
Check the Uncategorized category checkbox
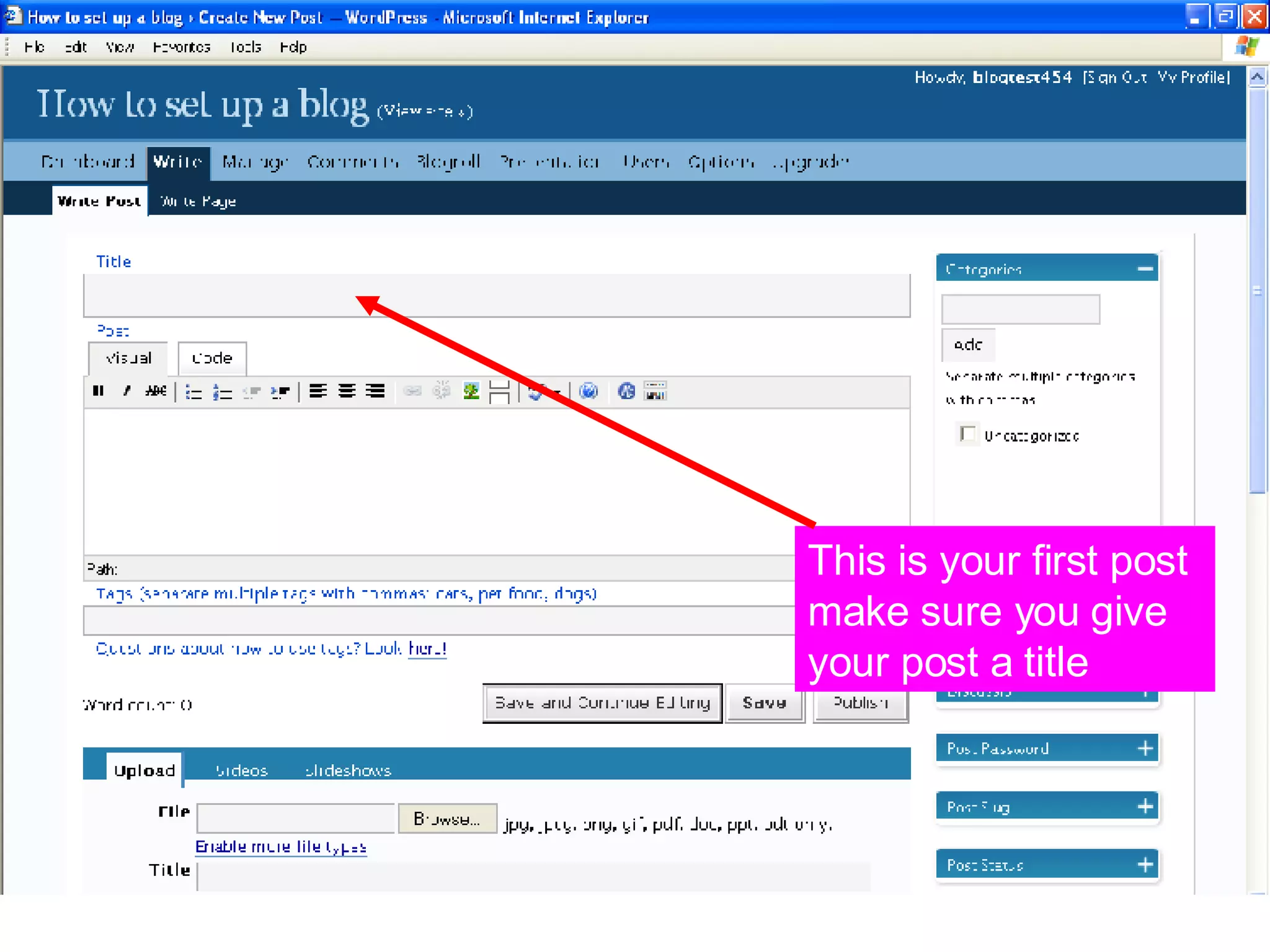pos(967,434)
